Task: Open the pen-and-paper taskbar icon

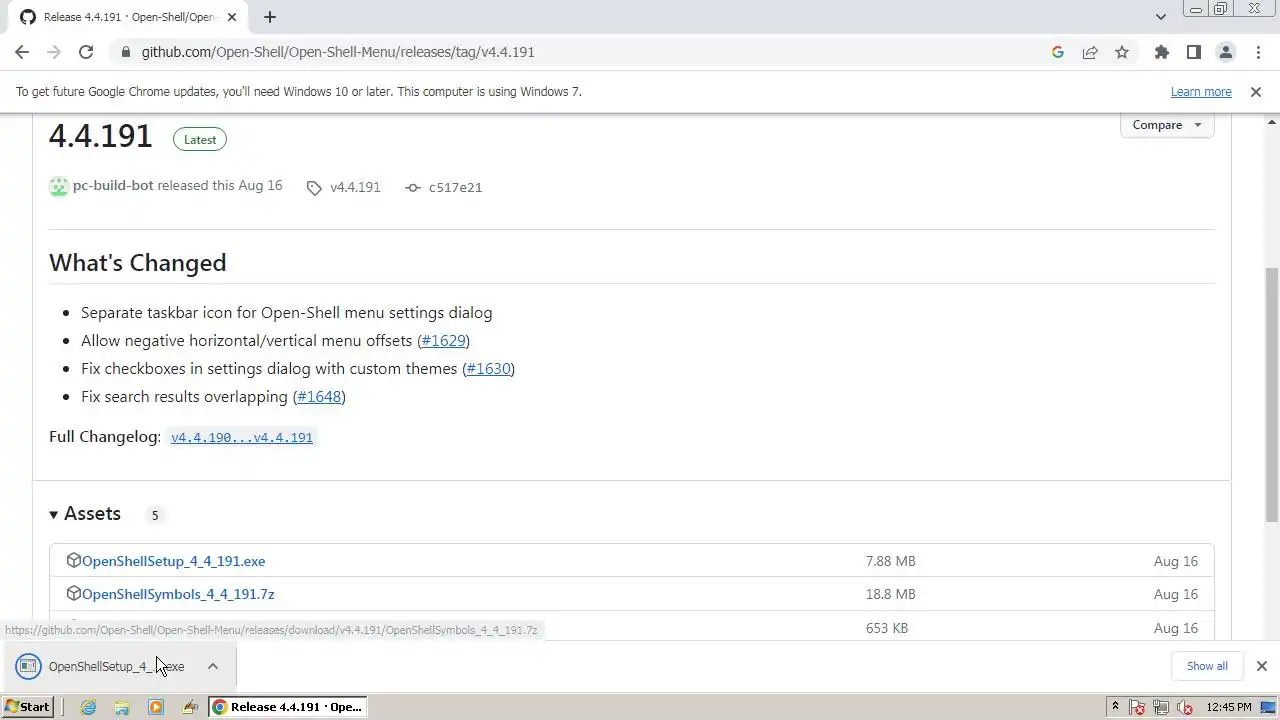Action: click(x=190, y=707)
